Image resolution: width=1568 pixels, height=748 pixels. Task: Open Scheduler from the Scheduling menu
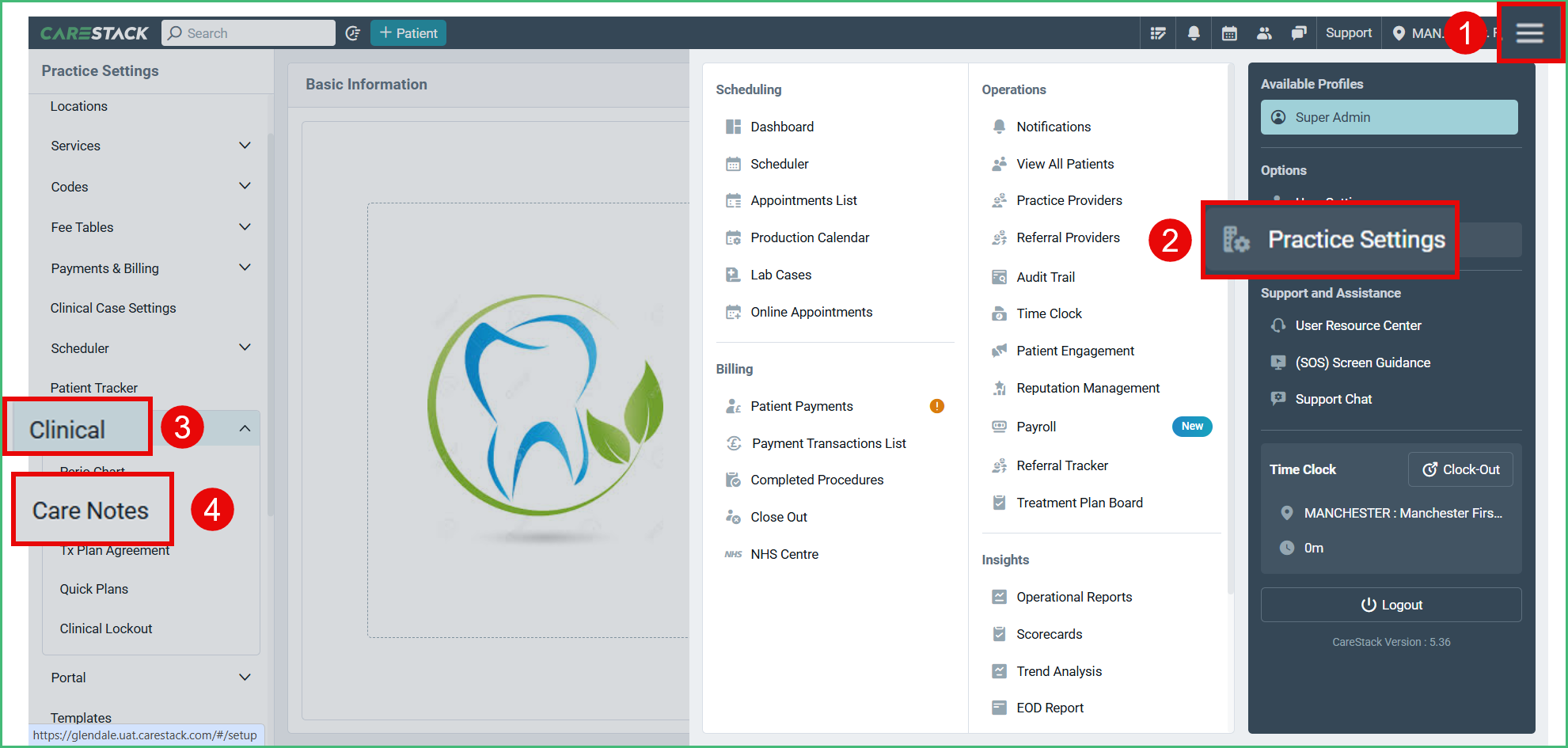[780, 164]
